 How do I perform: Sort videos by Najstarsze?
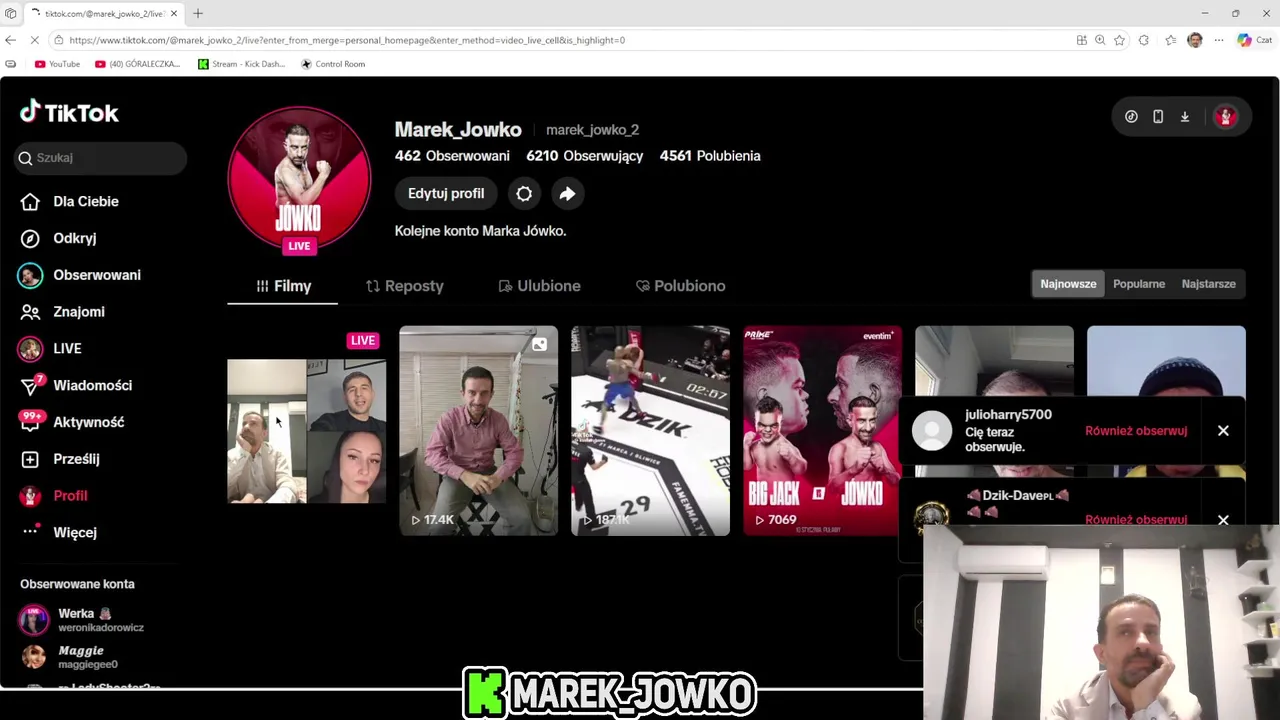click(1208, 284)
